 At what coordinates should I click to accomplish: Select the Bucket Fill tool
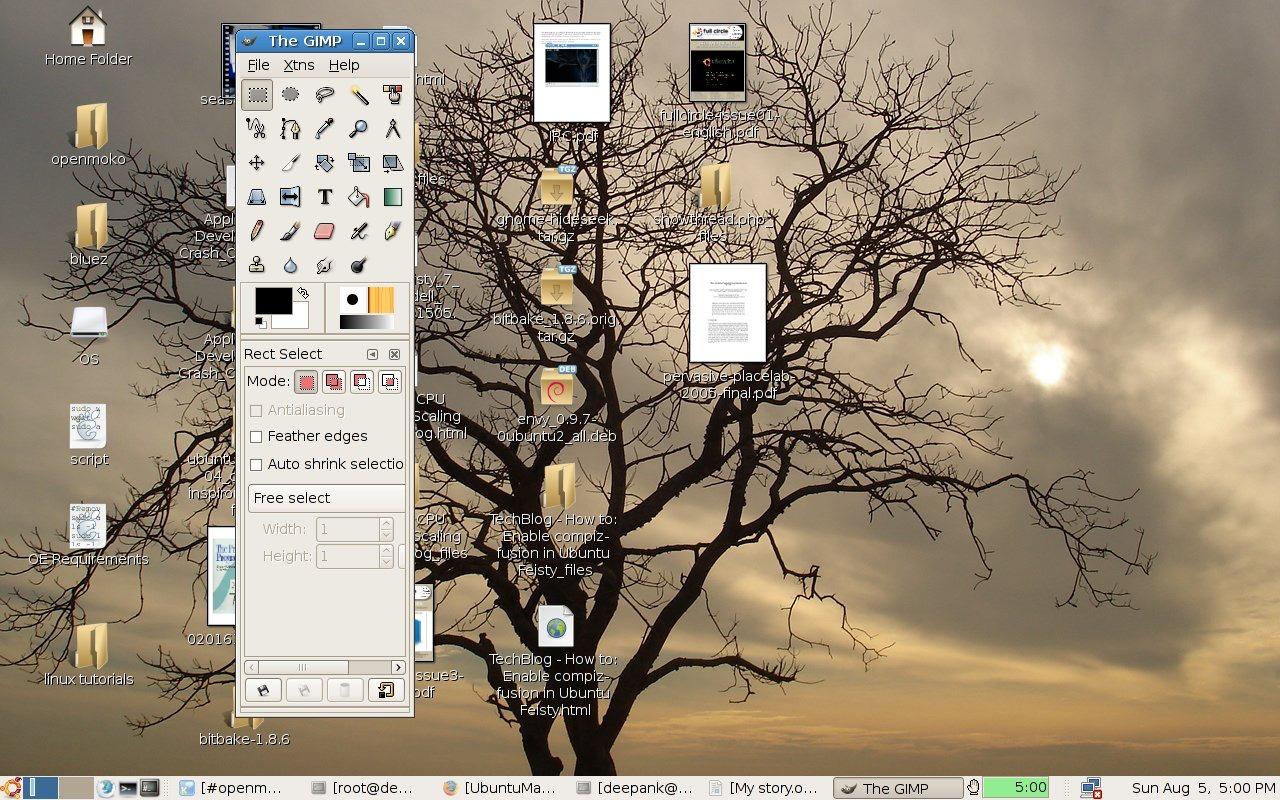pos(359,197)
